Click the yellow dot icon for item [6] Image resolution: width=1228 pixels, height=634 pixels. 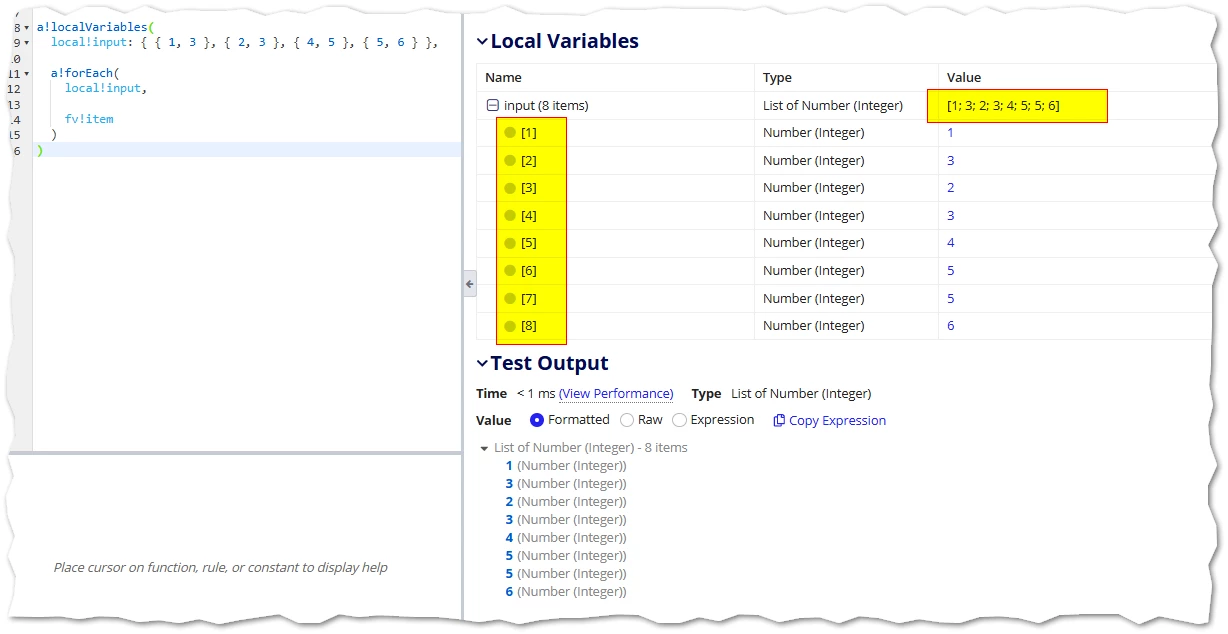[x=510, y=271]
